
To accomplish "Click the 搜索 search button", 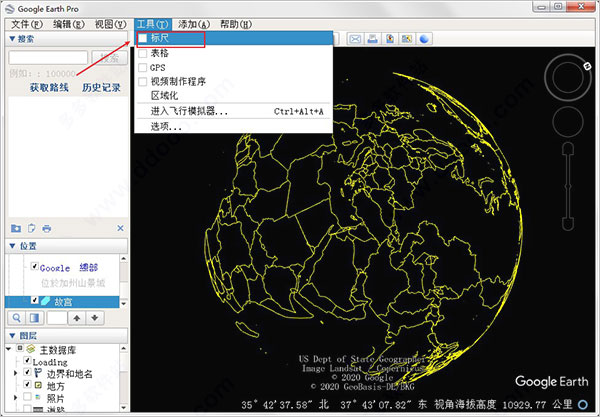I will (x=109, y=58).
